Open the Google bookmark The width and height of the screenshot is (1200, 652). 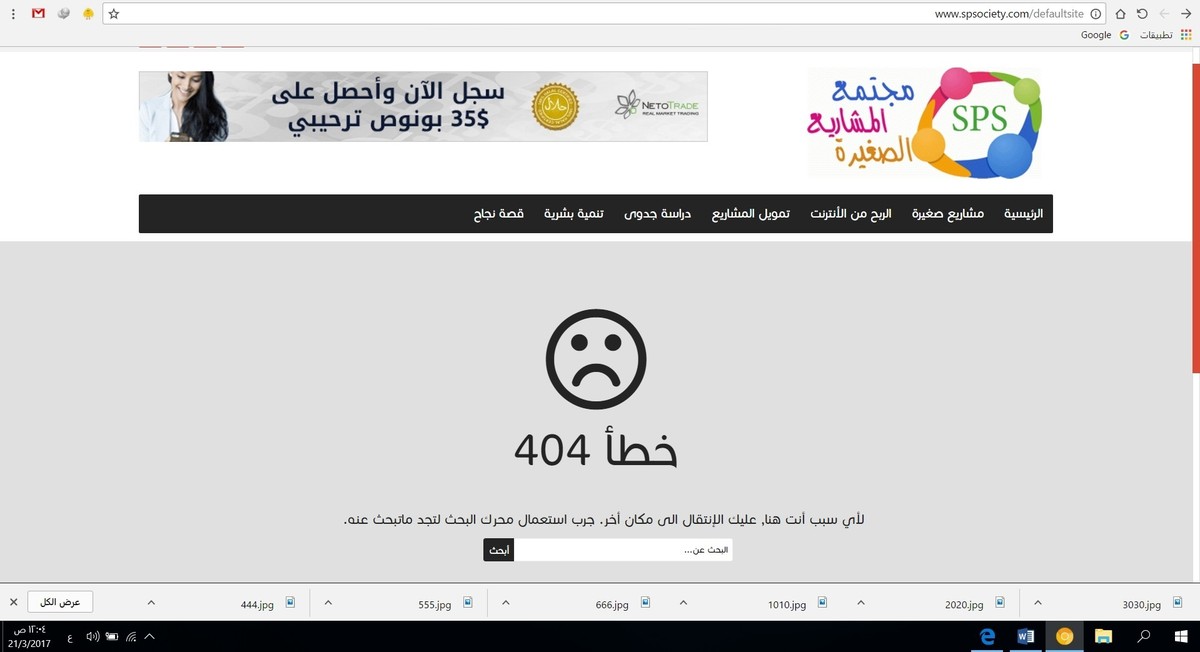coord(1105,35)
